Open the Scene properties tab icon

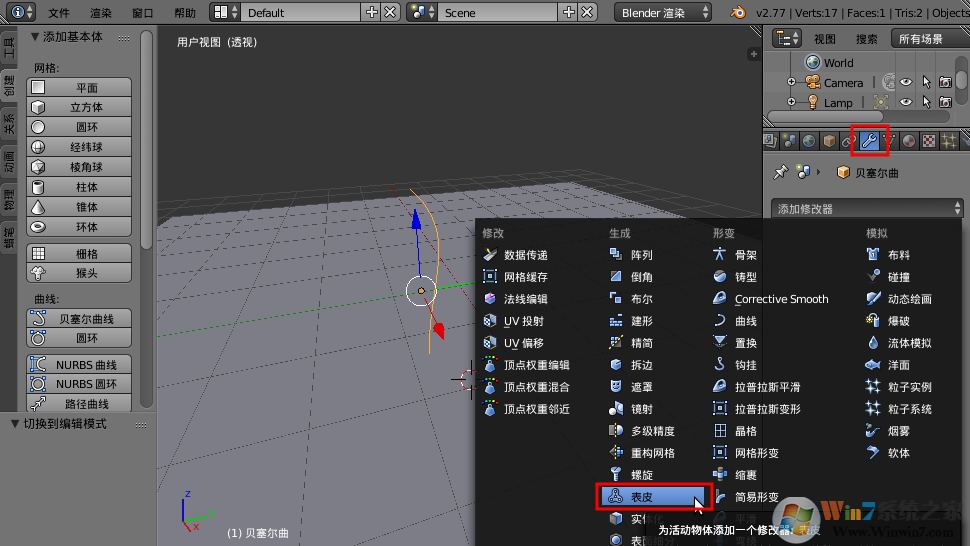[x=789, y=141]
